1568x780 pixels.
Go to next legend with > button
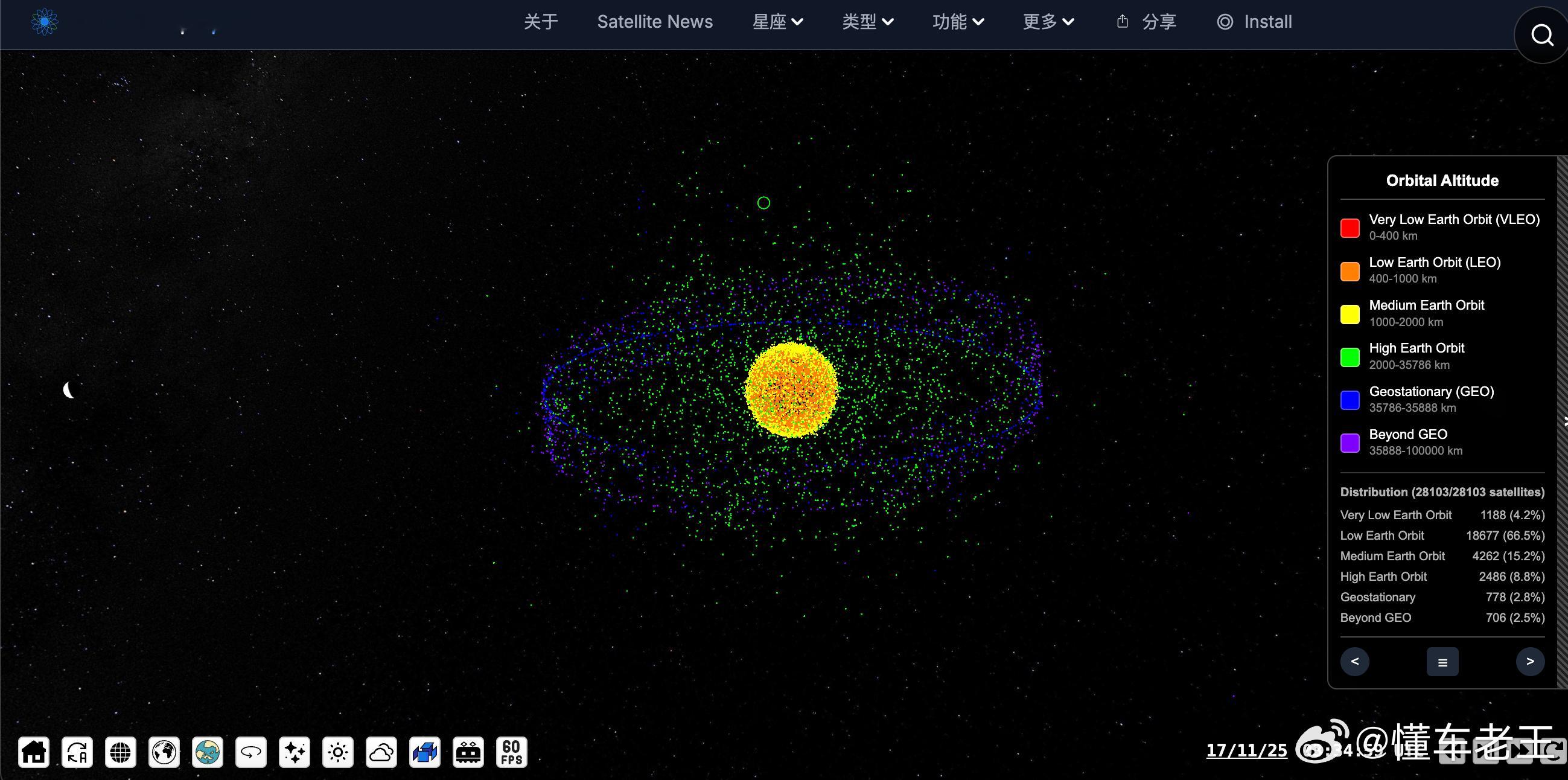[1529, 661]
